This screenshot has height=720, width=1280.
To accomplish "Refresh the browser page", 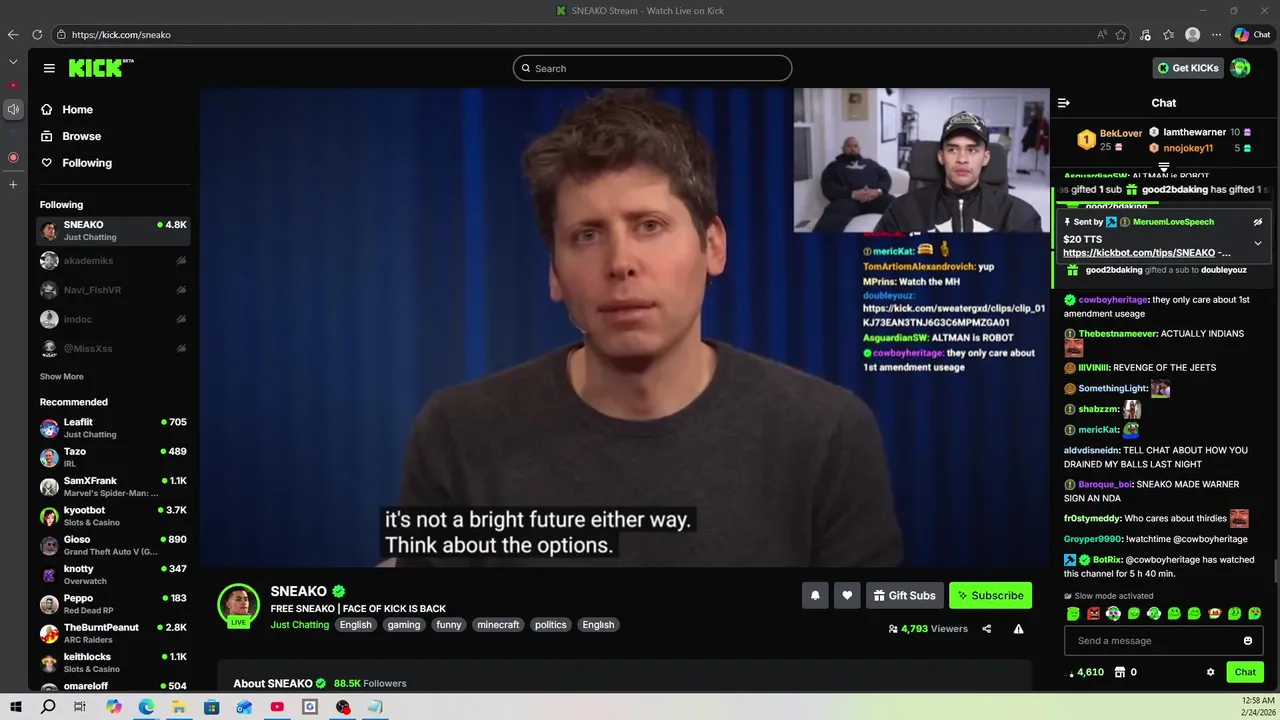I will (x=37, y=34).
